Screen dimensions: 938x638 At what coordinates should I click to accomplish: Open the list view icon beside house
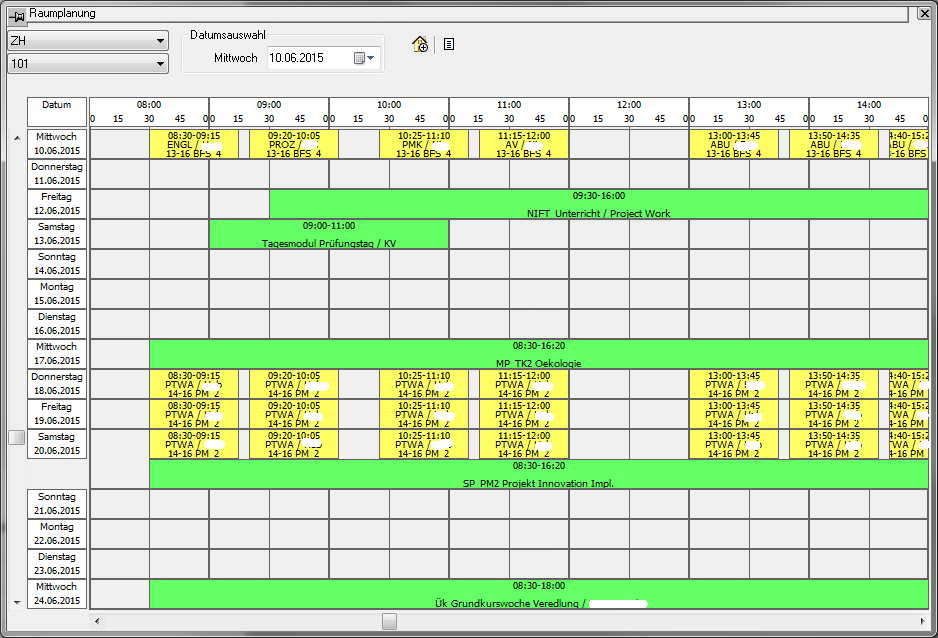[449, 44]
